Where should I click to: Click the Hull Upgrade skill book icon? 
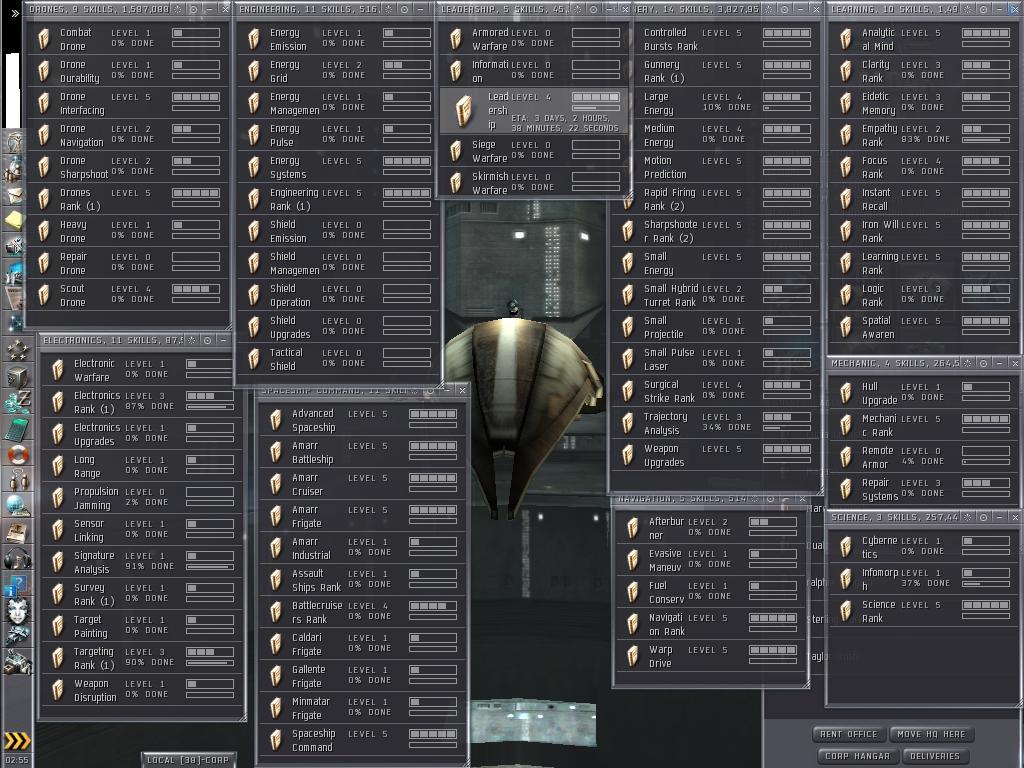pyautogui.click(x=846, y=392)
